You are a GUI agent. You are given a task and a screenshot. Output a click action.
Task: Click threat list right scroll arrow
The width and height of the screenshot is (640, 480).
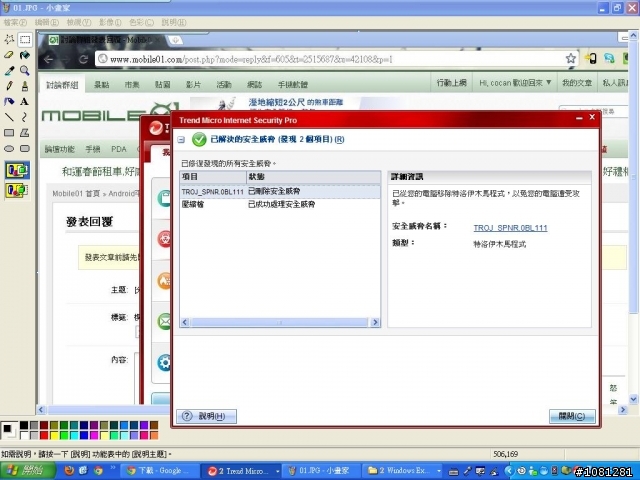point(375,322)
